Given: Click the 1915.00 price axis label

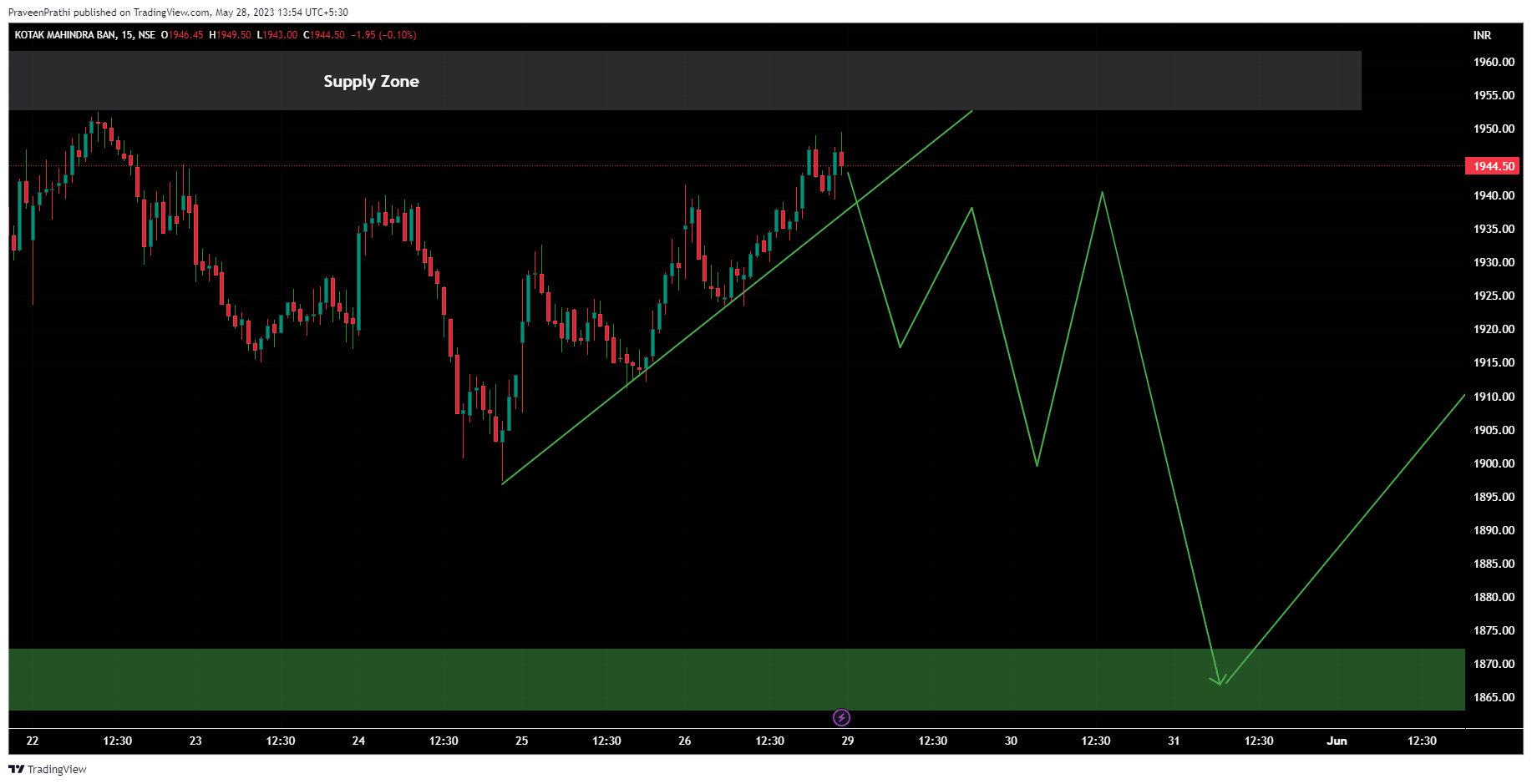Looking at the screenshot, I should [1494, 362].
